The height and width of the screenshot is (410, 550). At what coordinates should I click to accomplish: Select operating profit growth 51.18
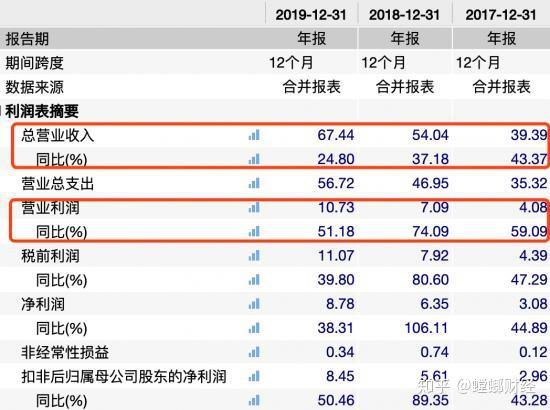(x=336, y=231)
